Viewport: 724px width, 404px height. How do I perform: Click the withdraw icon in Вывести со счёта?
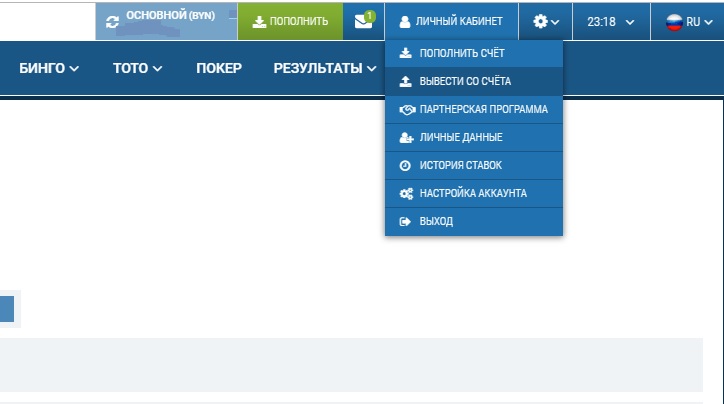[405, 81]
